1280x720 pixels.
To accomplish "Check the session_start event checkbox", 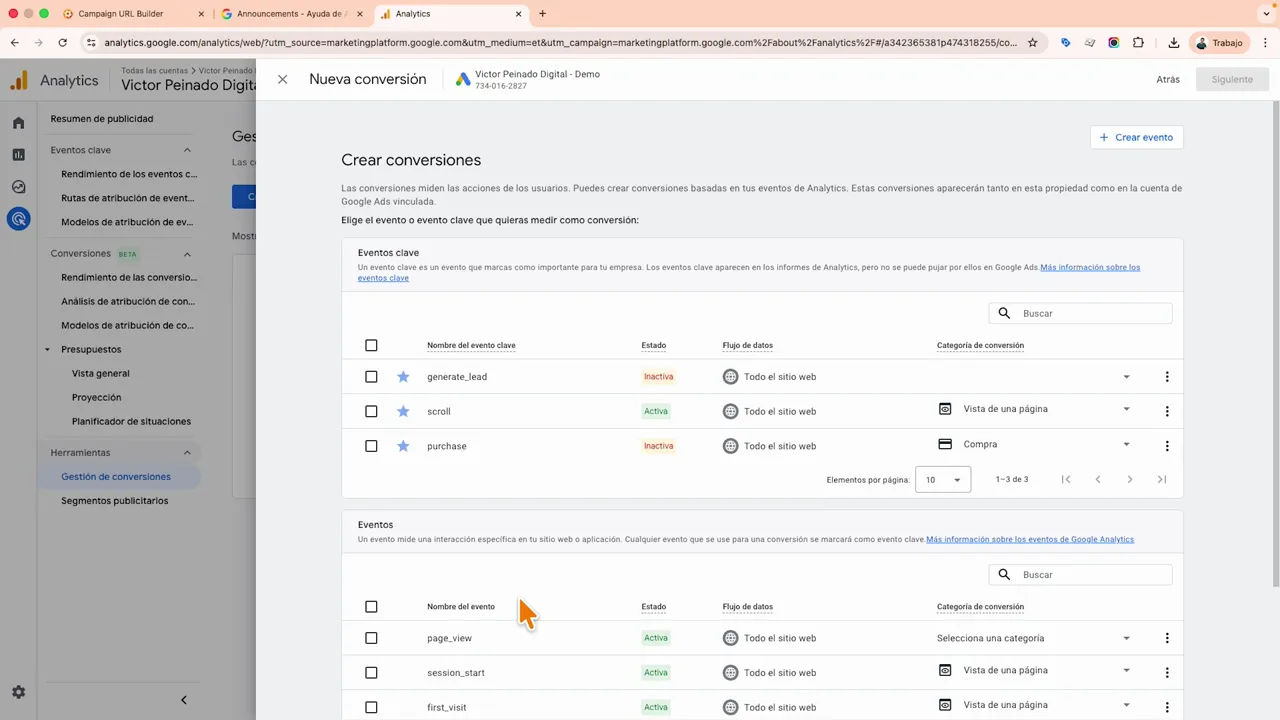I will click(x=371, y=673).
